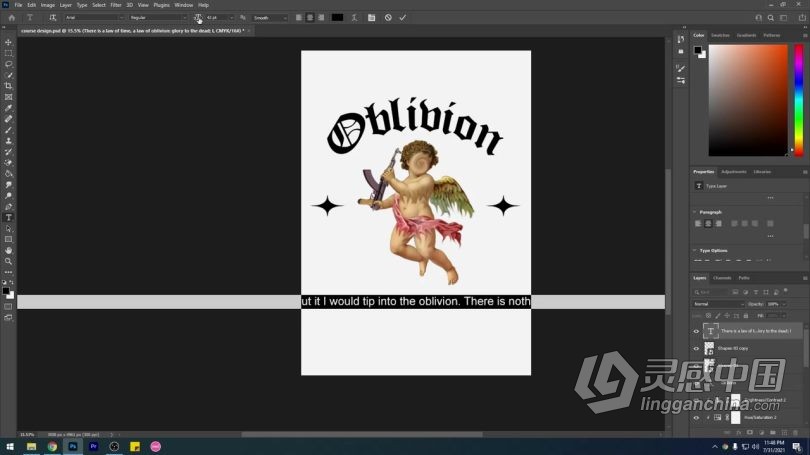Select the Clone Stamp tool
This screenshot has width=810, height=455.
[x=8, y=140]
